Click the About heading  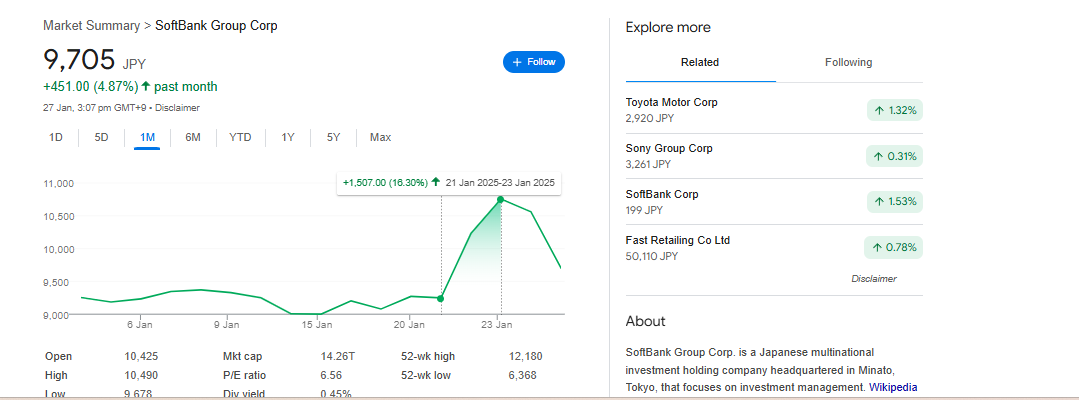point(645,321)
